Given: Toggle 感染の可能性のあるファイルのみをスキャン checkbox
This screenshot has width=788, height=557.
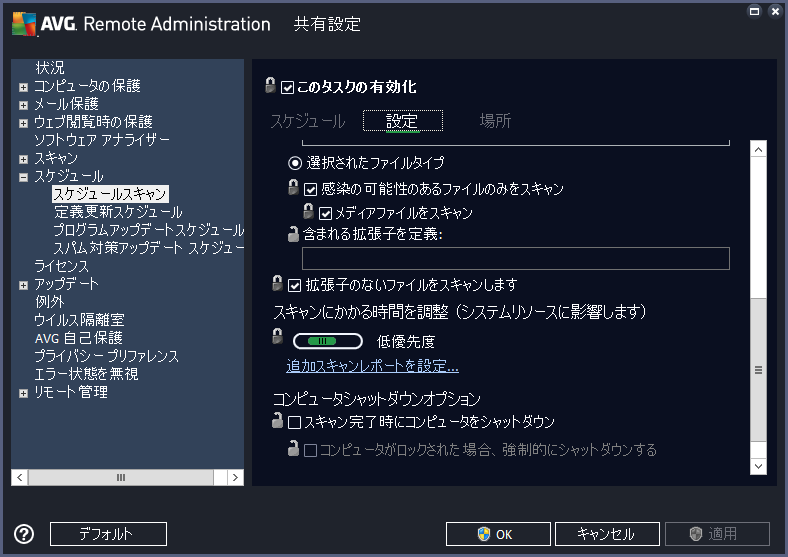Looking at the screenshot, I should [311, 190].
